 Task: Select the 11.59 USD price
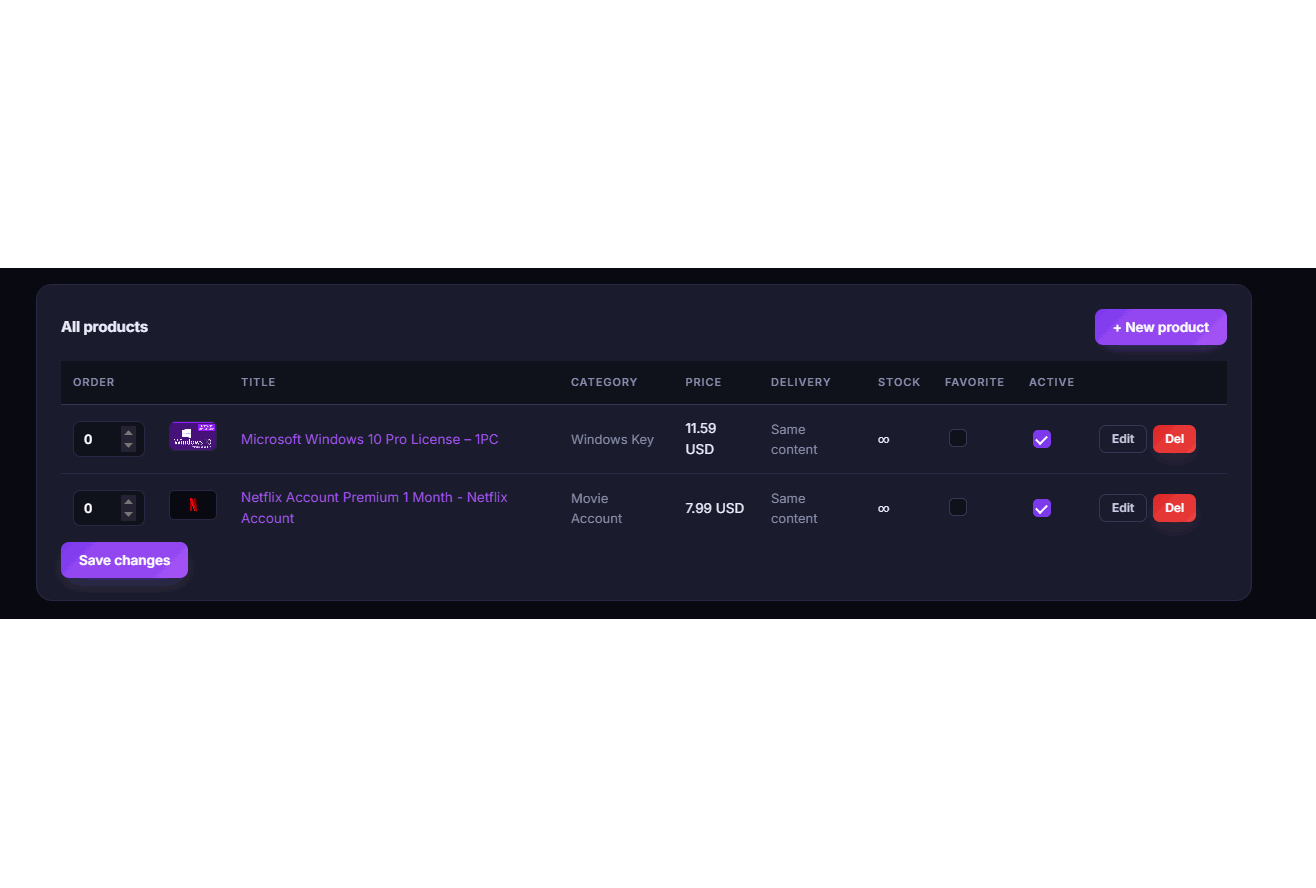click(x=700, y=439)
